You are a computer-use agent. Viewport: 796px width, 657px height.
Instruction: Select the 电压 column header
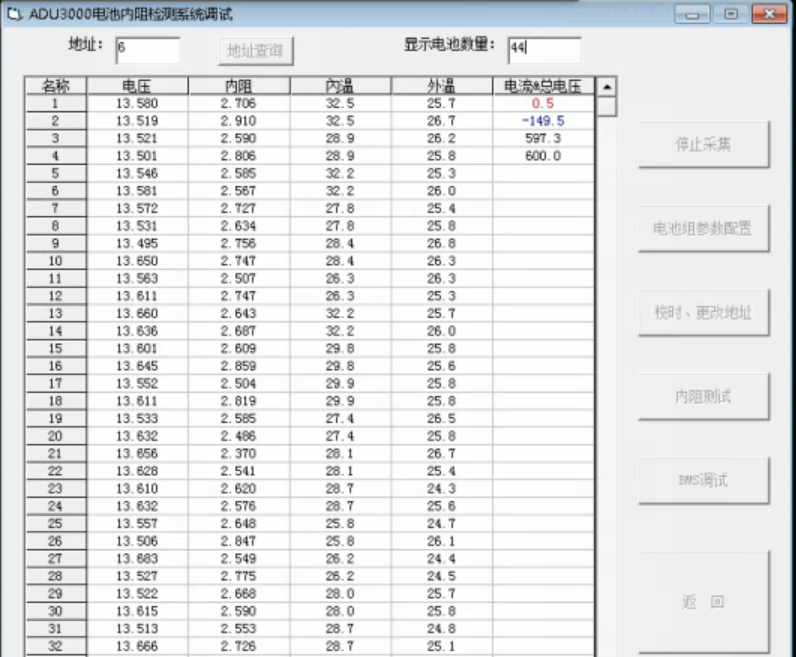[137, 86]
